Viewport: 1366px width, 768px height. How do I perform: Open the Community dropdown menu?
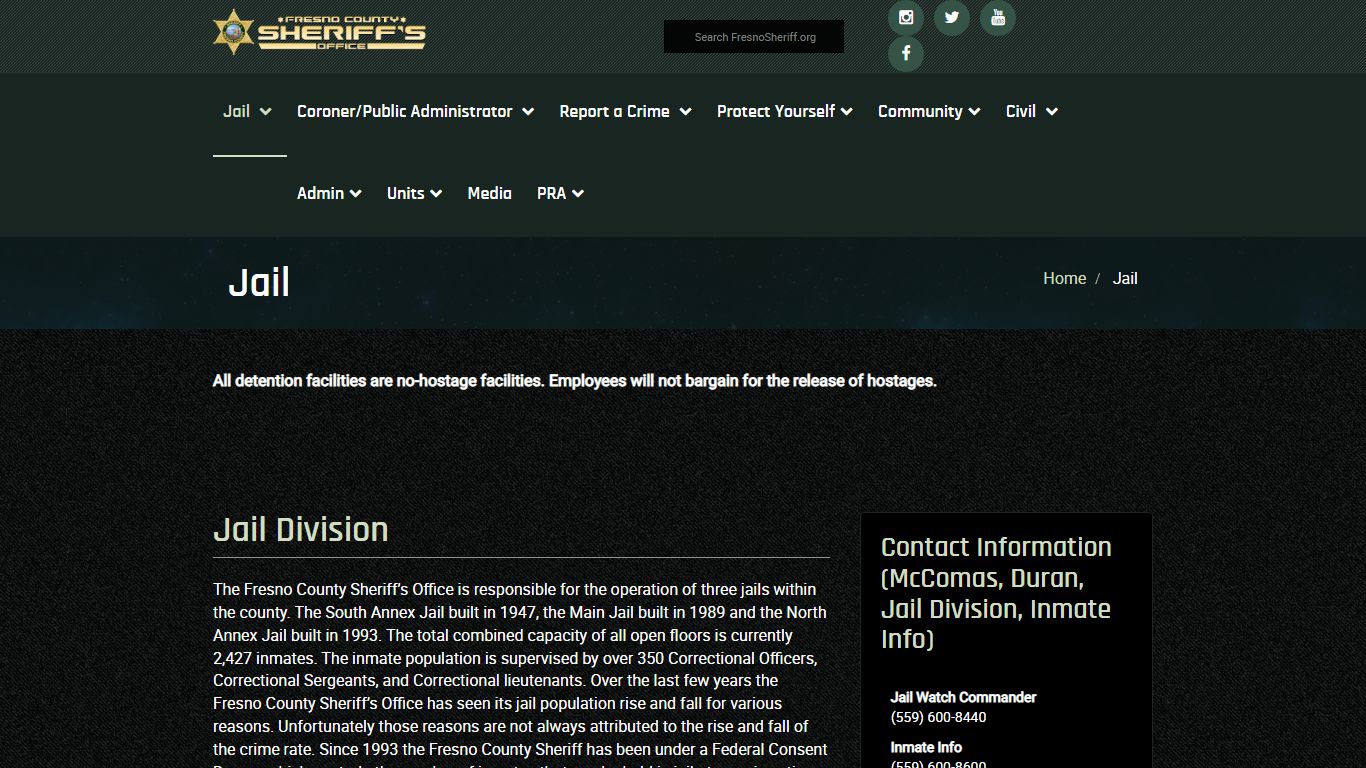[x=928, y=111]
